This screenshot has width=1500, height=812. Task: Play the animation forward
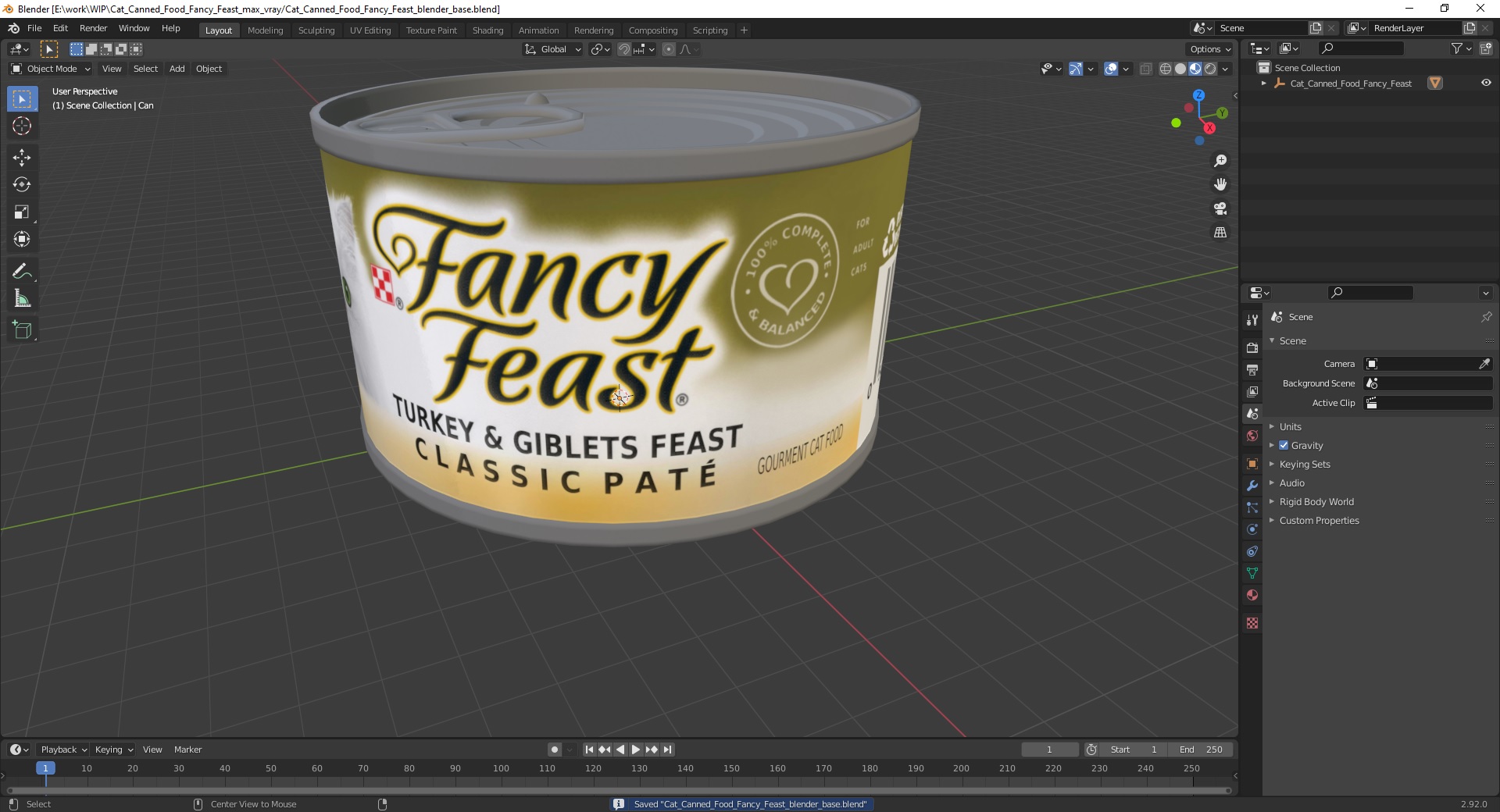pyautogui.click(x=636, y=750)
